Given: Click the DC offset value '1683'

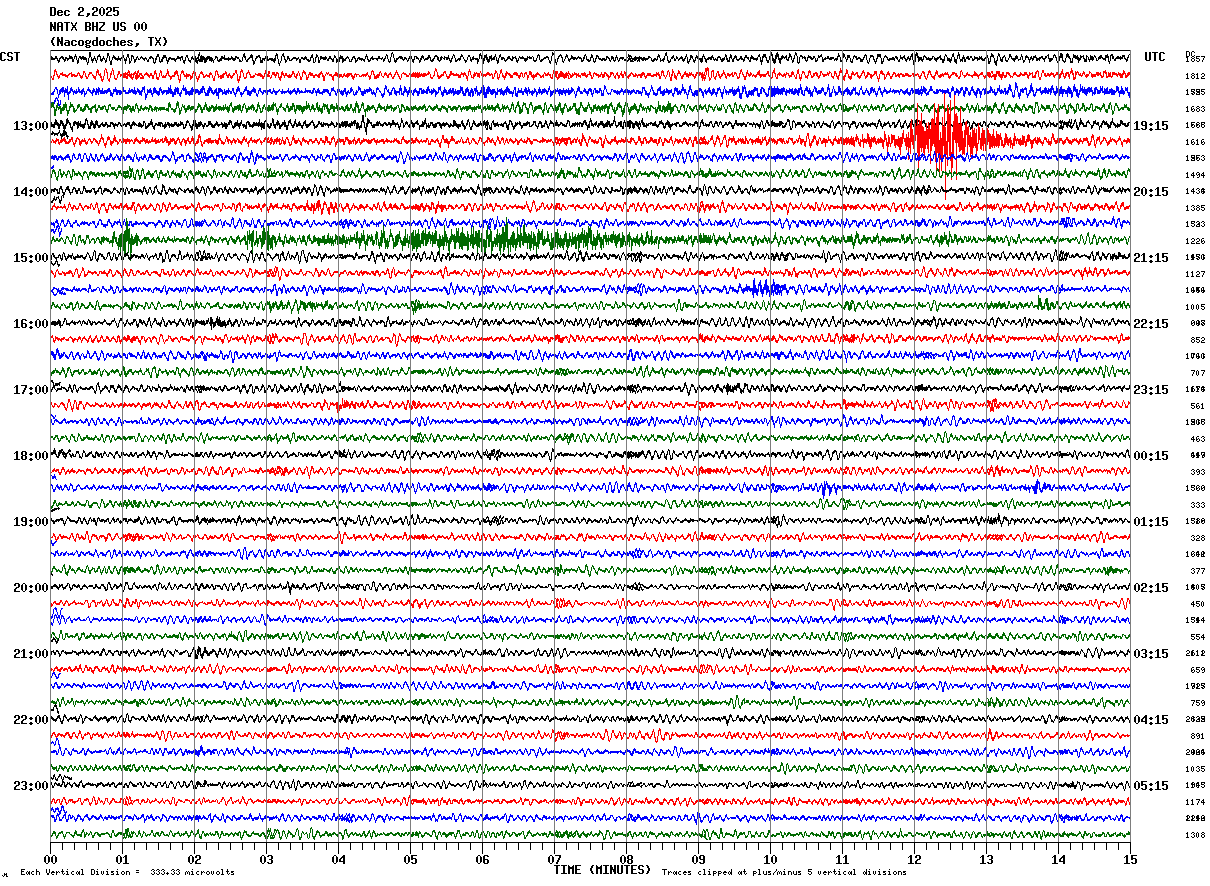Looking at the screenshot, I should 1195,109.
